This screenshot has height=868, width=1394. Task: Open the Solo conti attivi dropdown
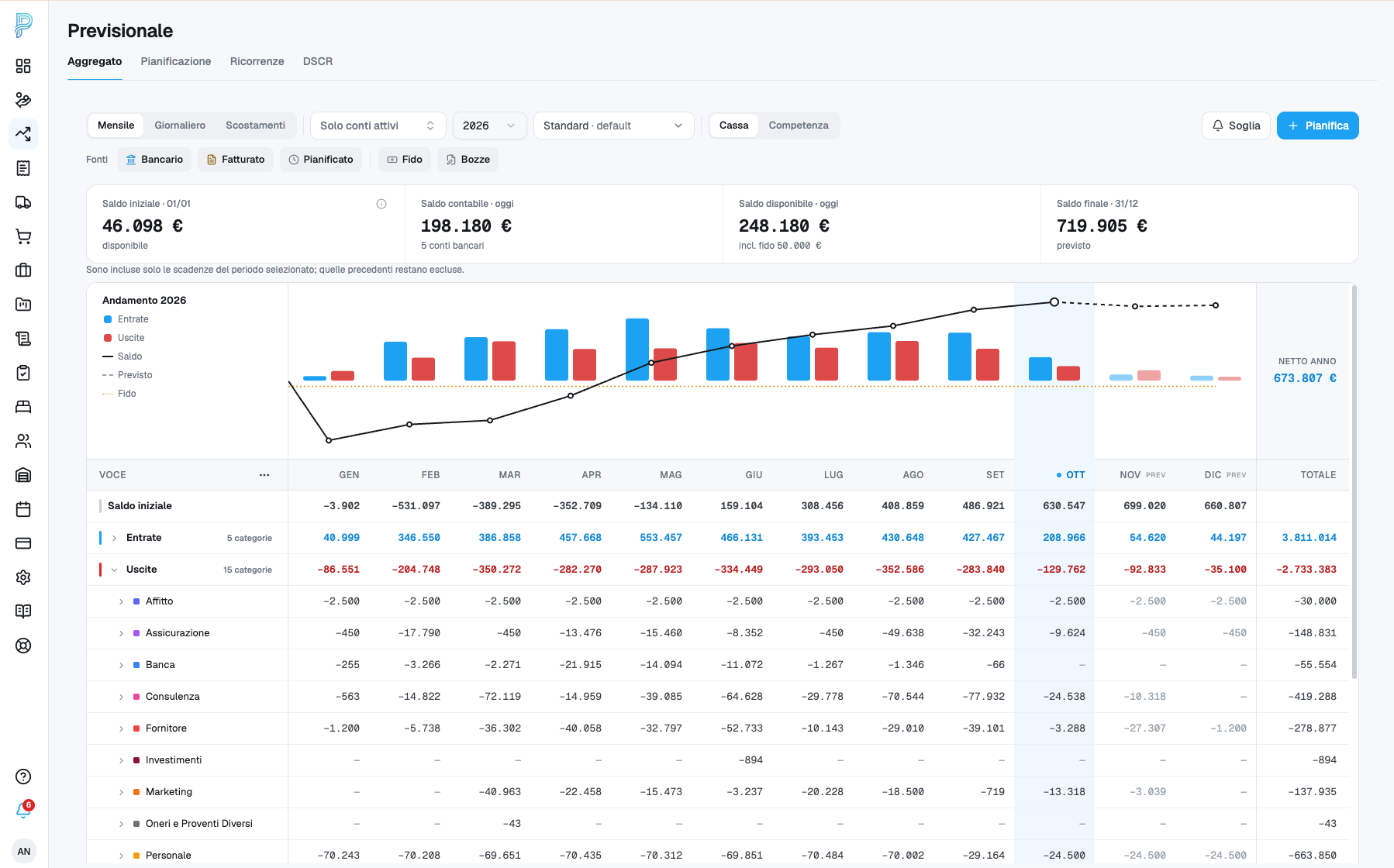[x=378, y=126]
